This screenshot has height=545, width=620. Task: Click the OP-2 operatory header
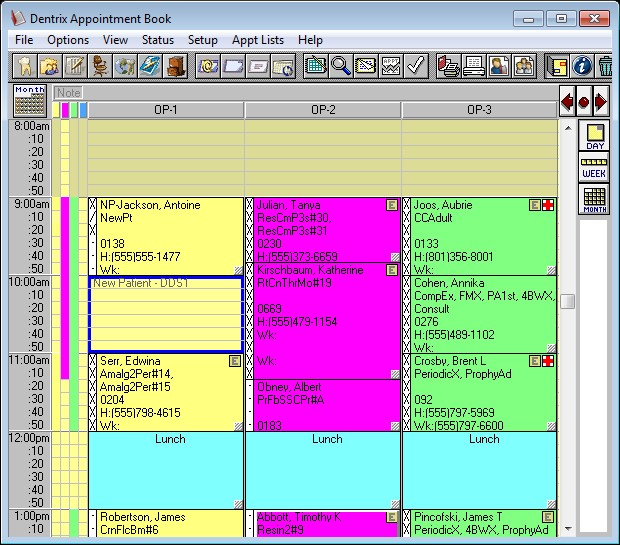[323, 110]
